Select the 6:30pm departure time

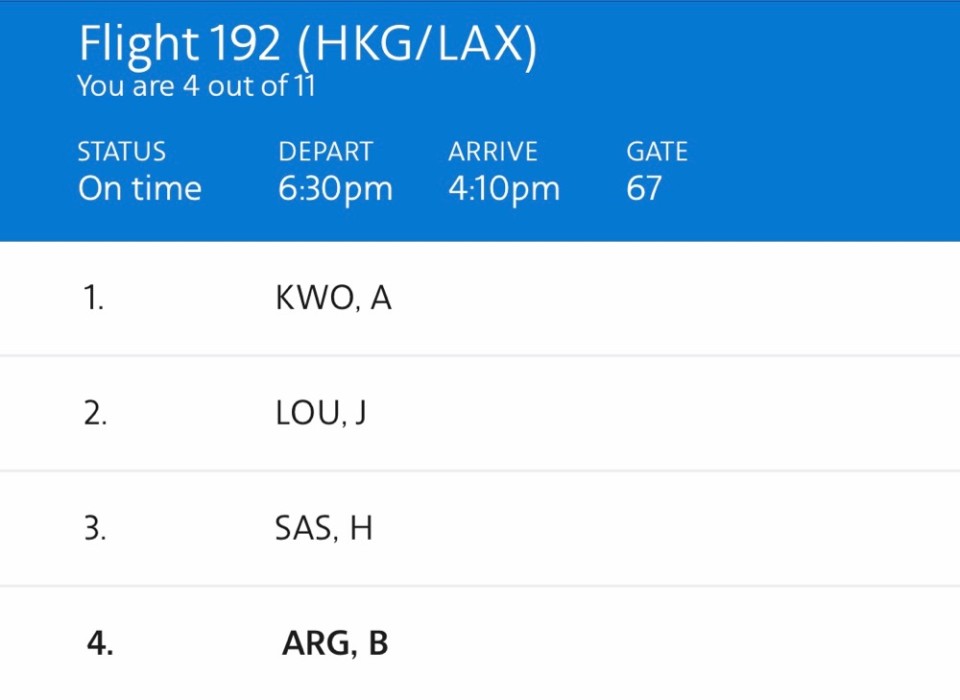pyautogui.click(x=334, y=189)
